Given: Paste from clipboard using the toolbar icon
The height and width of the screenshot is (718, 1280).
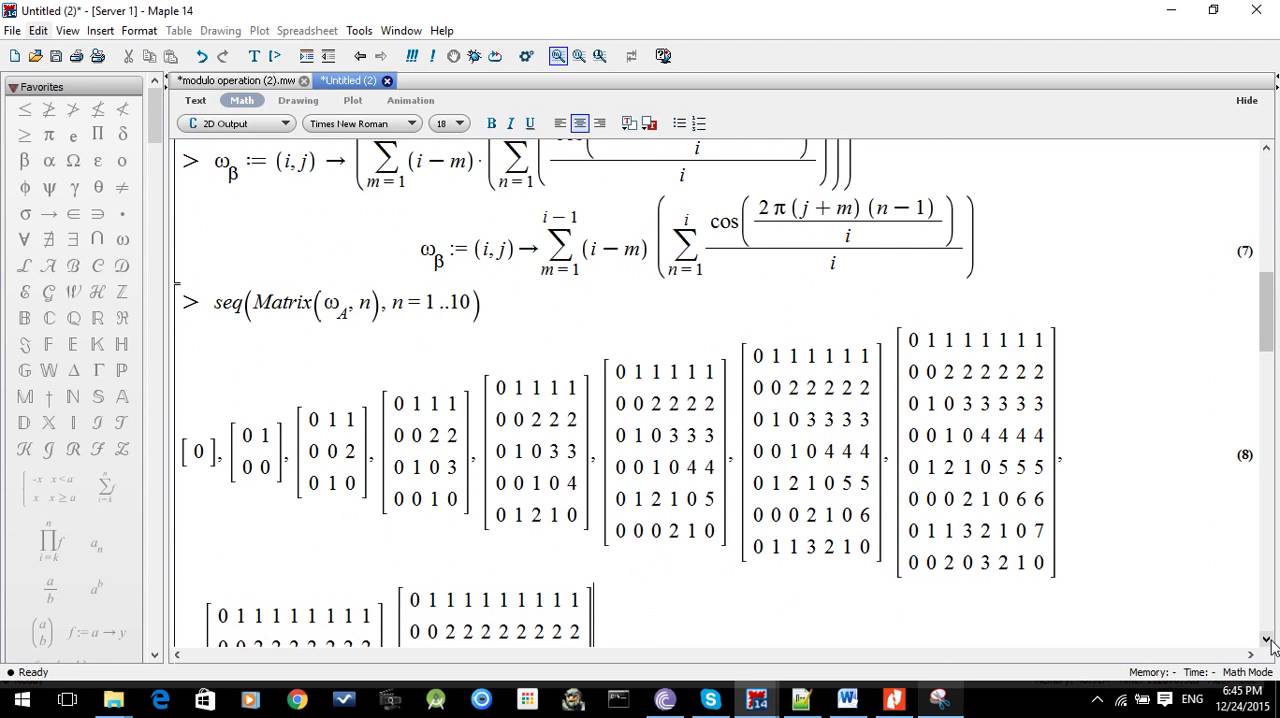Looking at the screenshot, I should tap(170, 57).
